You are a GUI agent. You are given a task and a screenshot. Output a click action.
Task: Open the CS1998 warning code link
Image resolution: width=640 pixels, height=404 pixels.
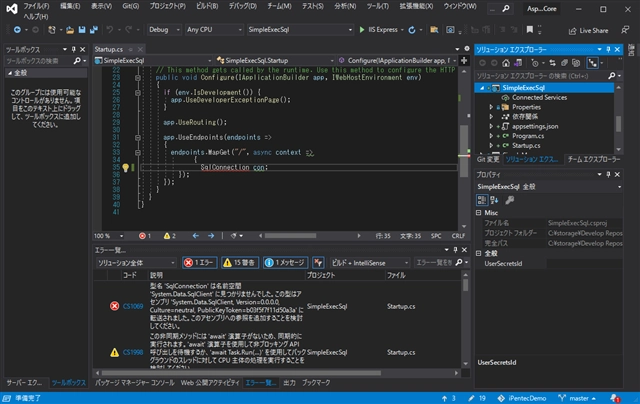(x=133, y=352)
